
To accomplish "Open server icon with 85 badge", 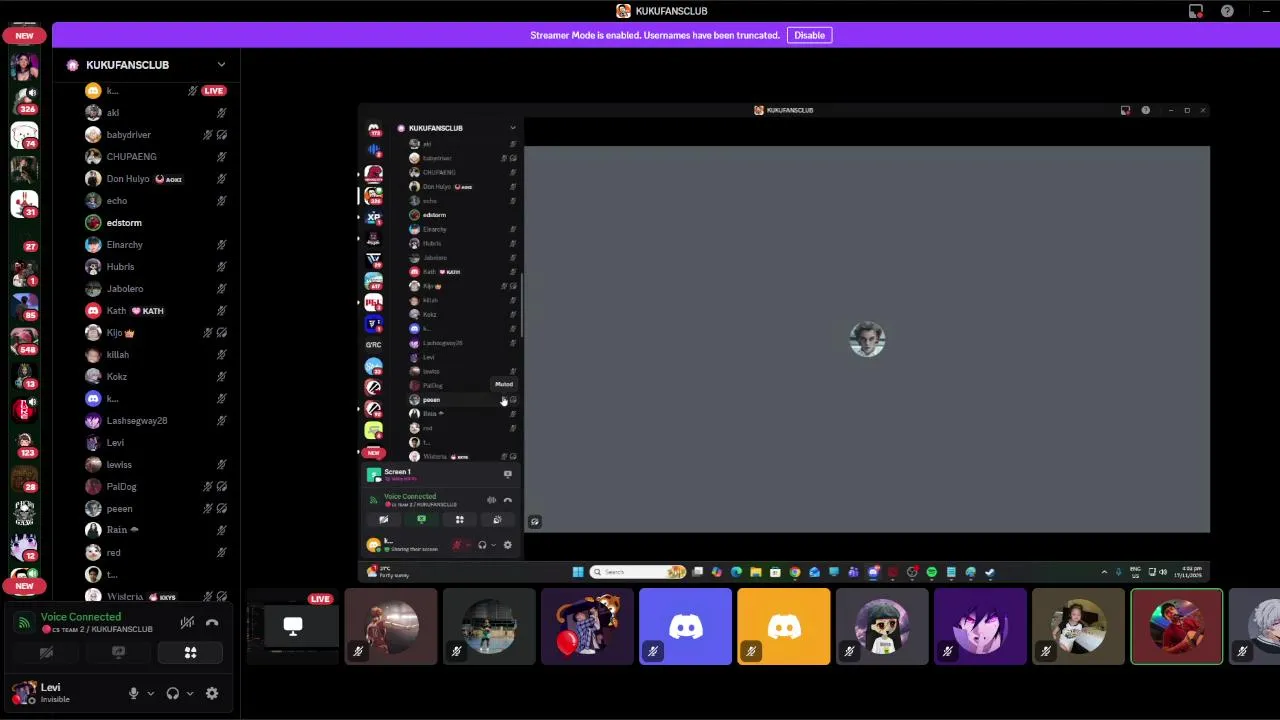I will (24, 305).
